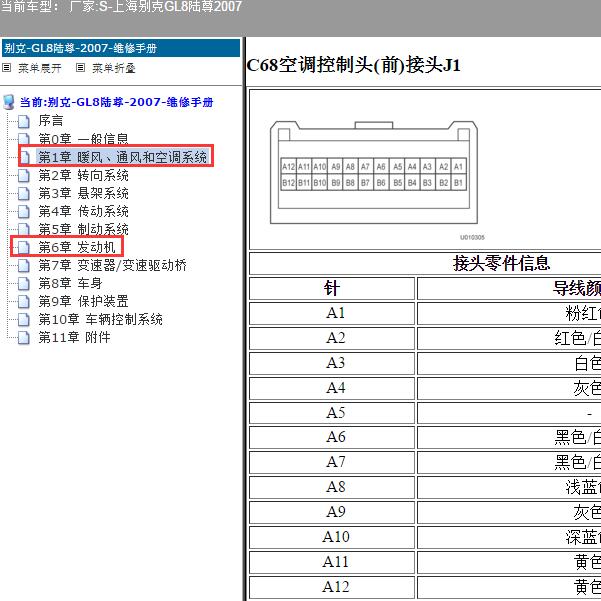This screenshot has height=601, width=601.
Task: Click the page icon beside 第8章 车身
Action: point(24,284)
